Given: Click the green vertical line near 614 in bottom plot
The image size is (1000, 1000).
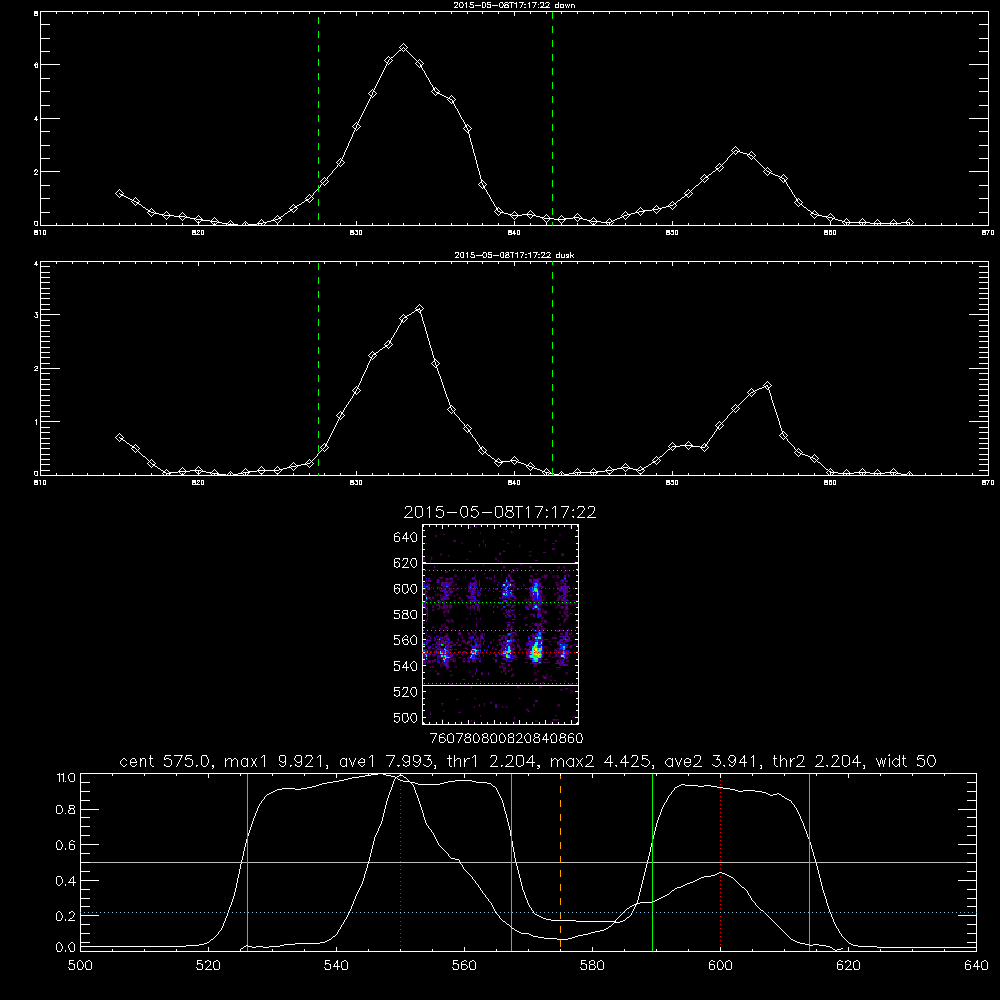Looking at the screenshot, I should 809,861.
